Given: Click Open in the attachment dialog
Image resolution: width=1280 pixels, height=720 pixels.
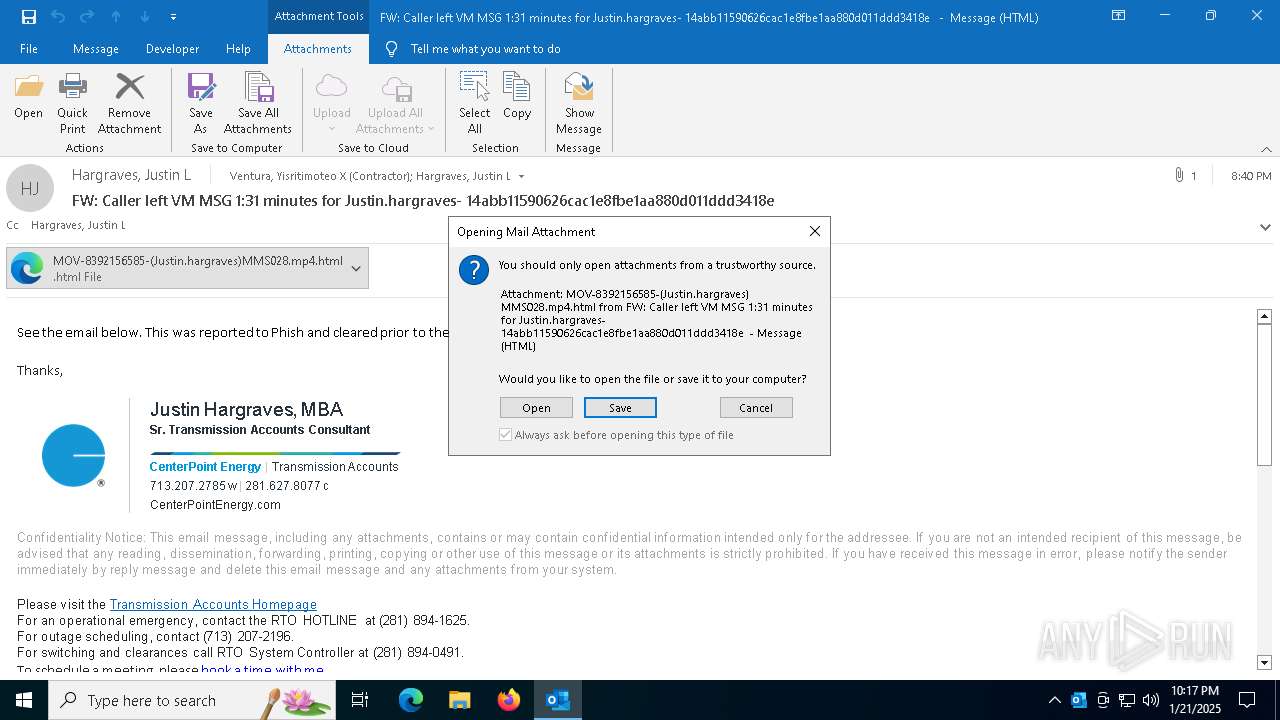Looking at the screenshot, I should click(x=536, y=407).
